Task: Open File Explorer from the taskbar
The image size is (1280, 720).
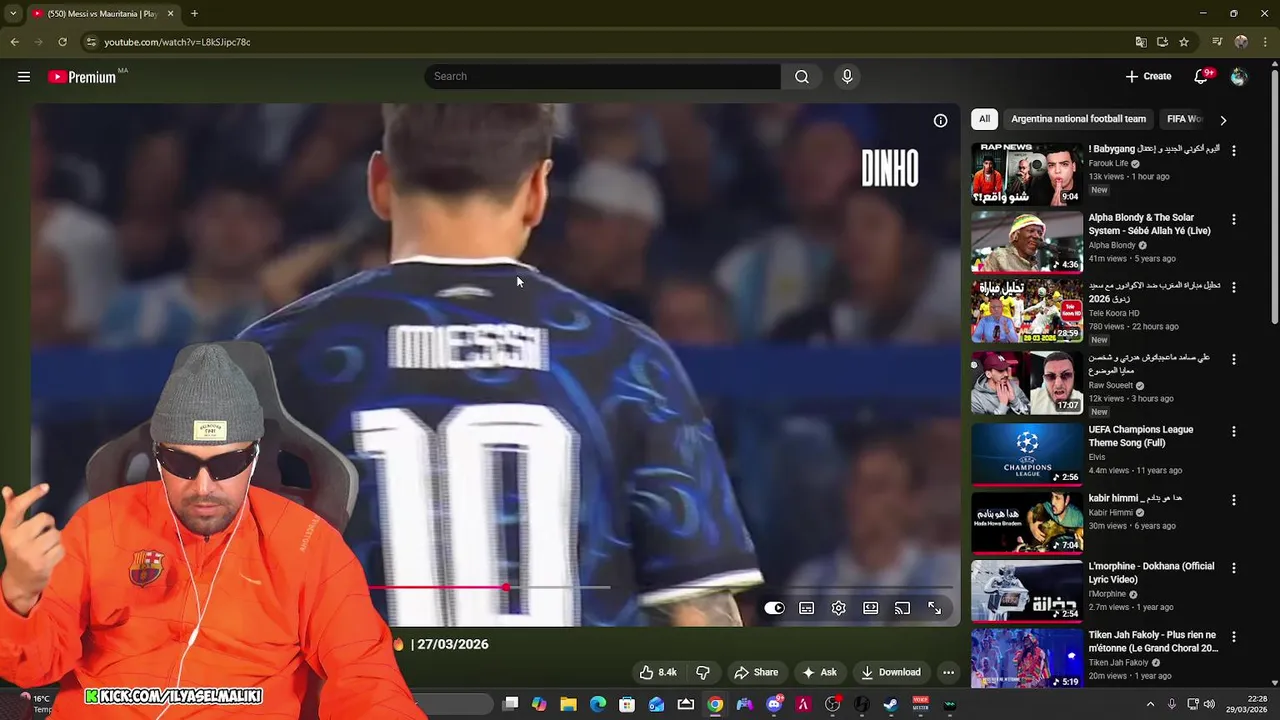Action: pyautogui.click(x=568, y=704)
